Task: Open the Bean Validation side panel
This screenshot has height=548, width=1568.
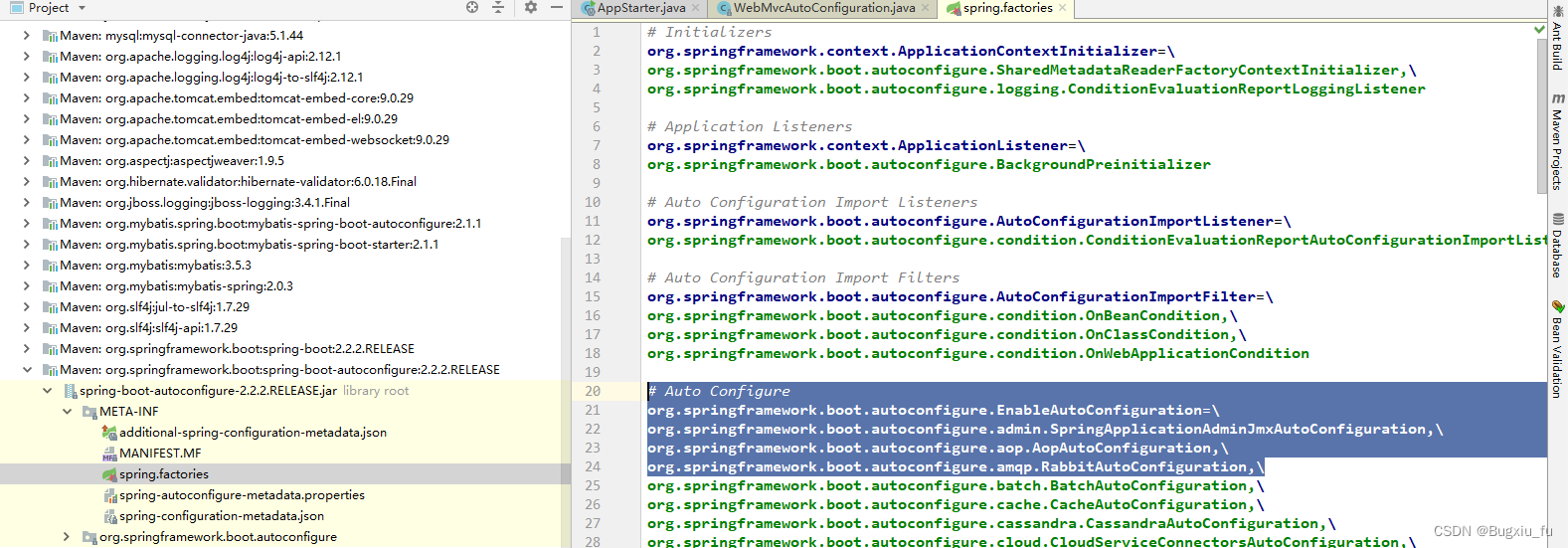Action: point(1557,349)
